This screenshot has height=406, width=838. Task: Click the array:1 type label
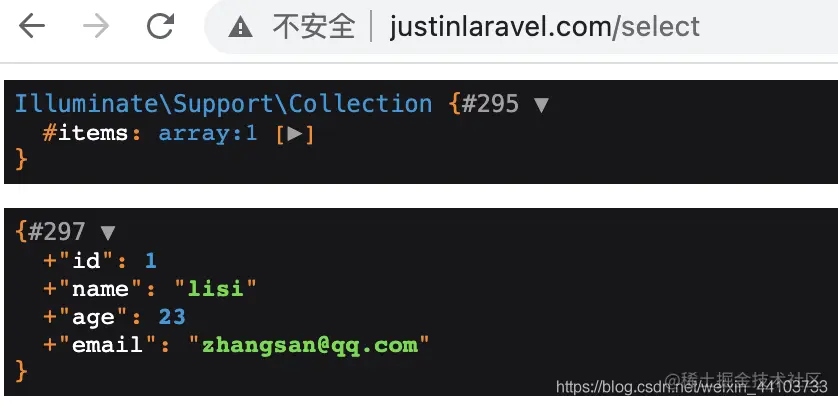208,133
